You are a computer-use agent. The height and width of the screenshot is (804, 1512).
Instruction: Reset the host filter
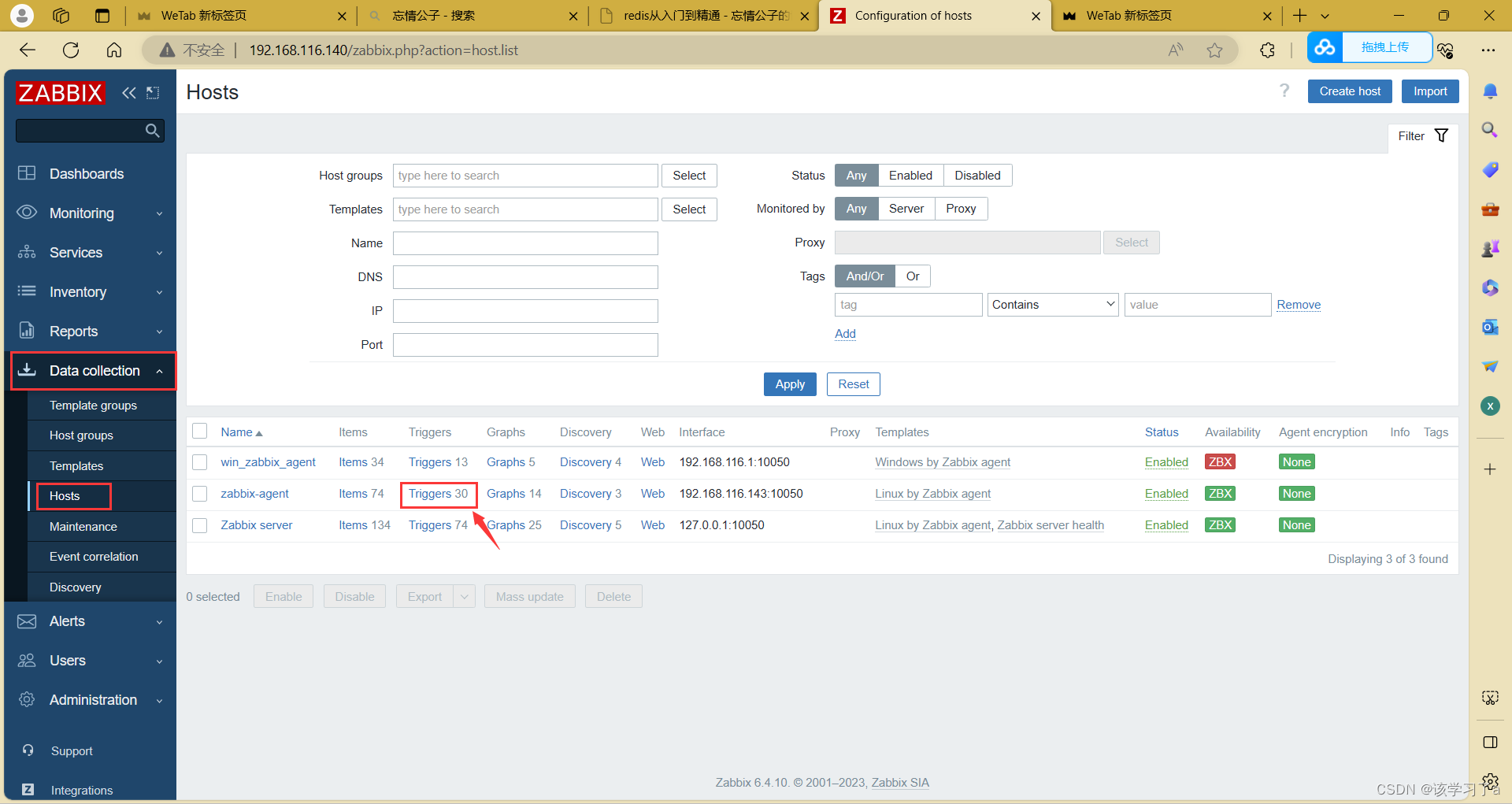click(854, 384)
